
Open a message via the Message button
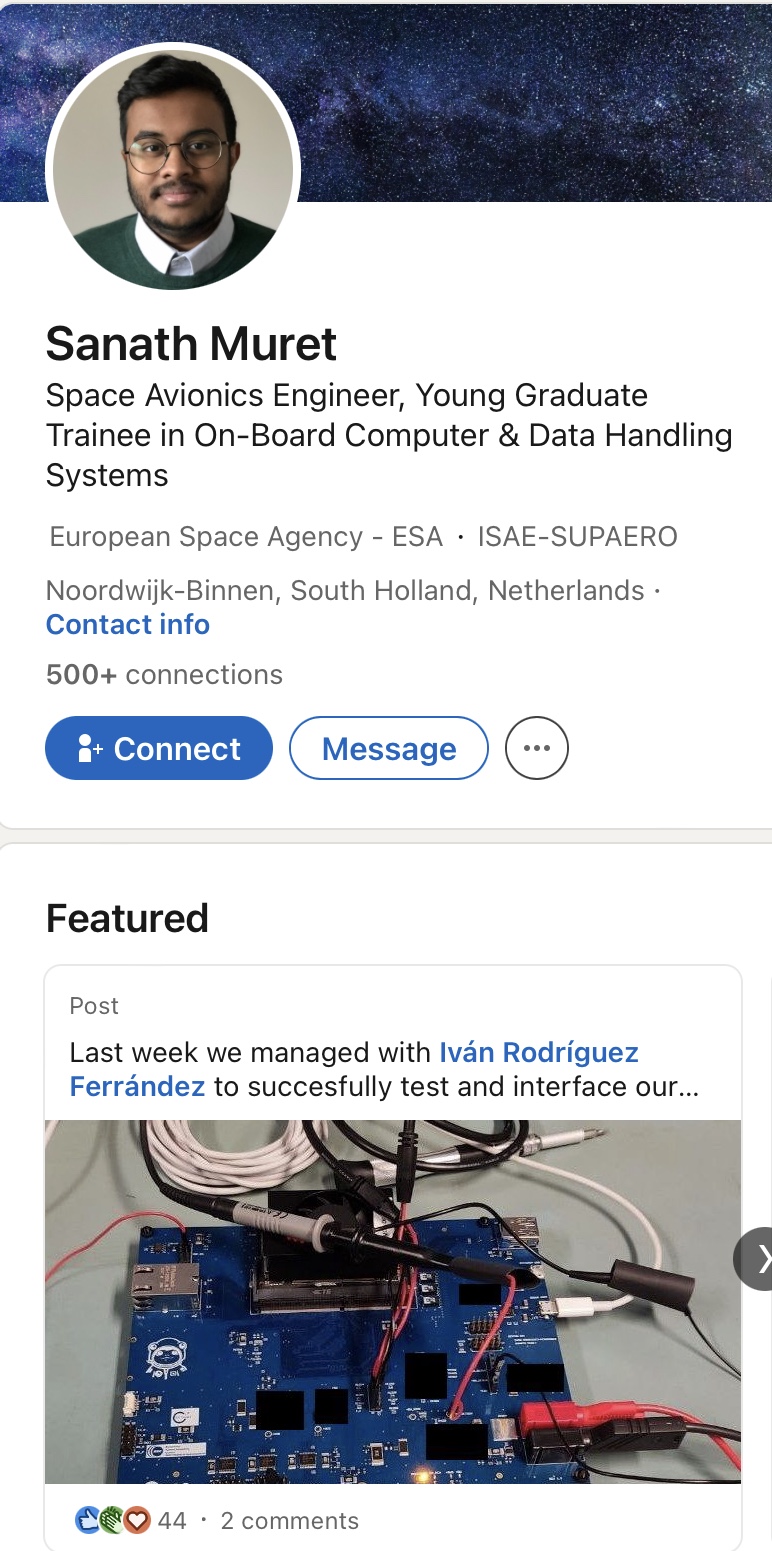point(388,748)
